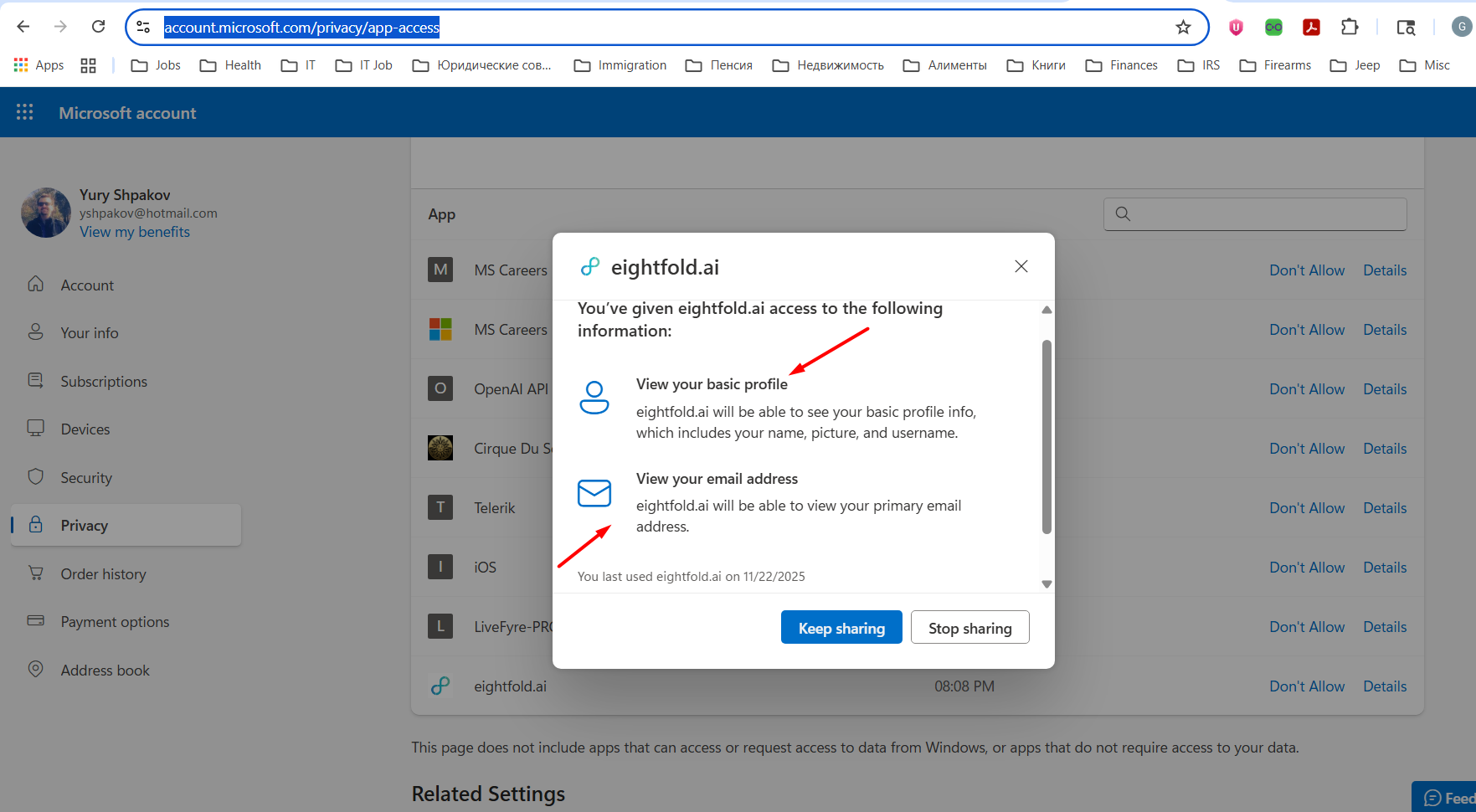
Task: Open the IRS bookmark folder
Action: click(x=1198, y=65)
